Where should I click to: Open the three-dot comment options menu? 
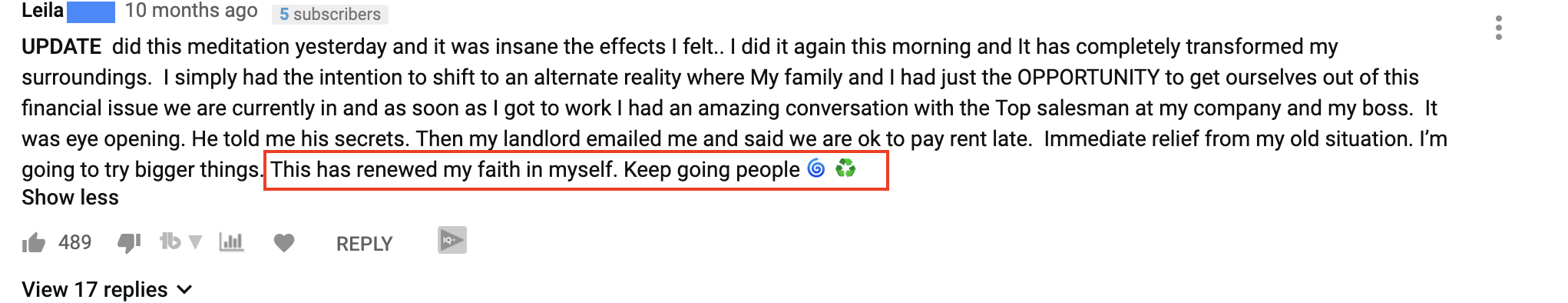[x=1498, y=28]
